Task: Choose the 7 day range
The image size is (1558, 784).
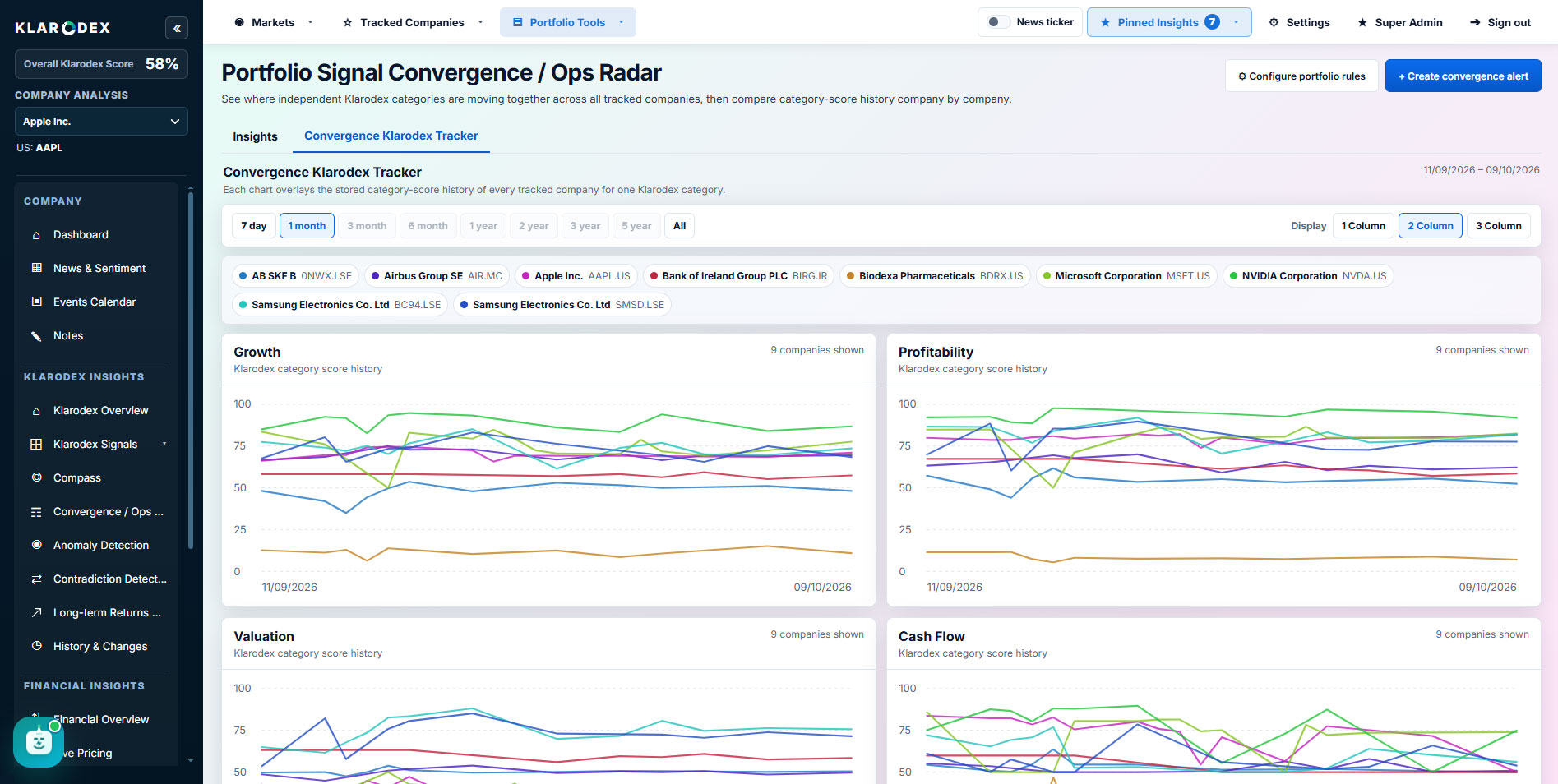Action: coord(253,226)
